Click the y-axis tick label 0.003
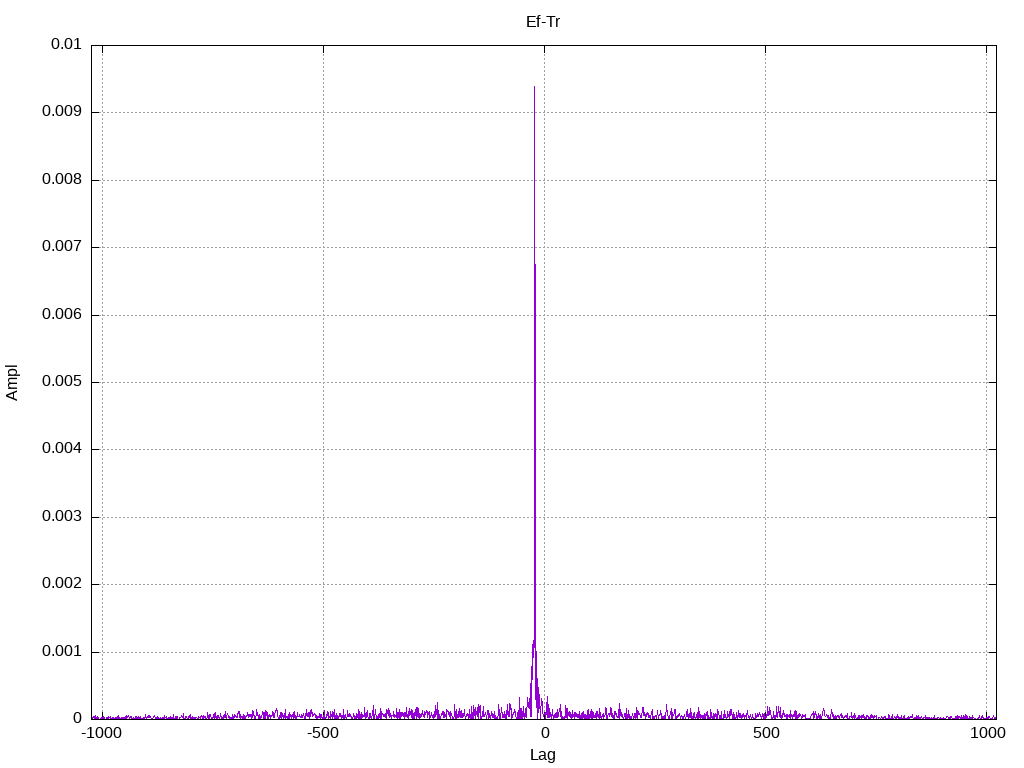The width and height of the screenshot is (1024, 768). point(62,517)
